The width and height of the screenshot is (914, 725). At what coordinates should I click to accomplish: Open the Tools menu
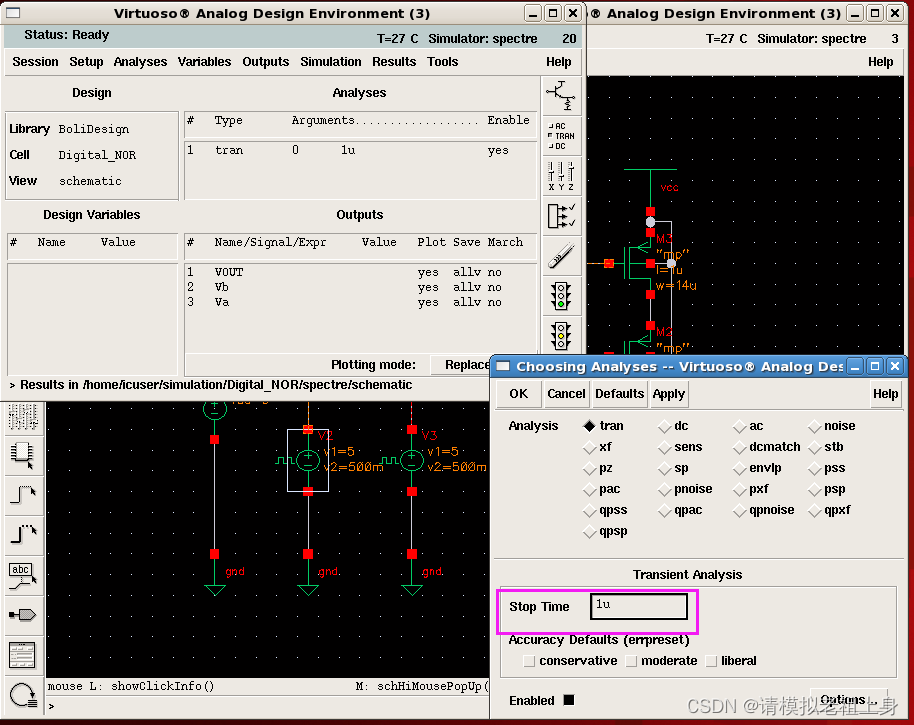pos(442,62)
